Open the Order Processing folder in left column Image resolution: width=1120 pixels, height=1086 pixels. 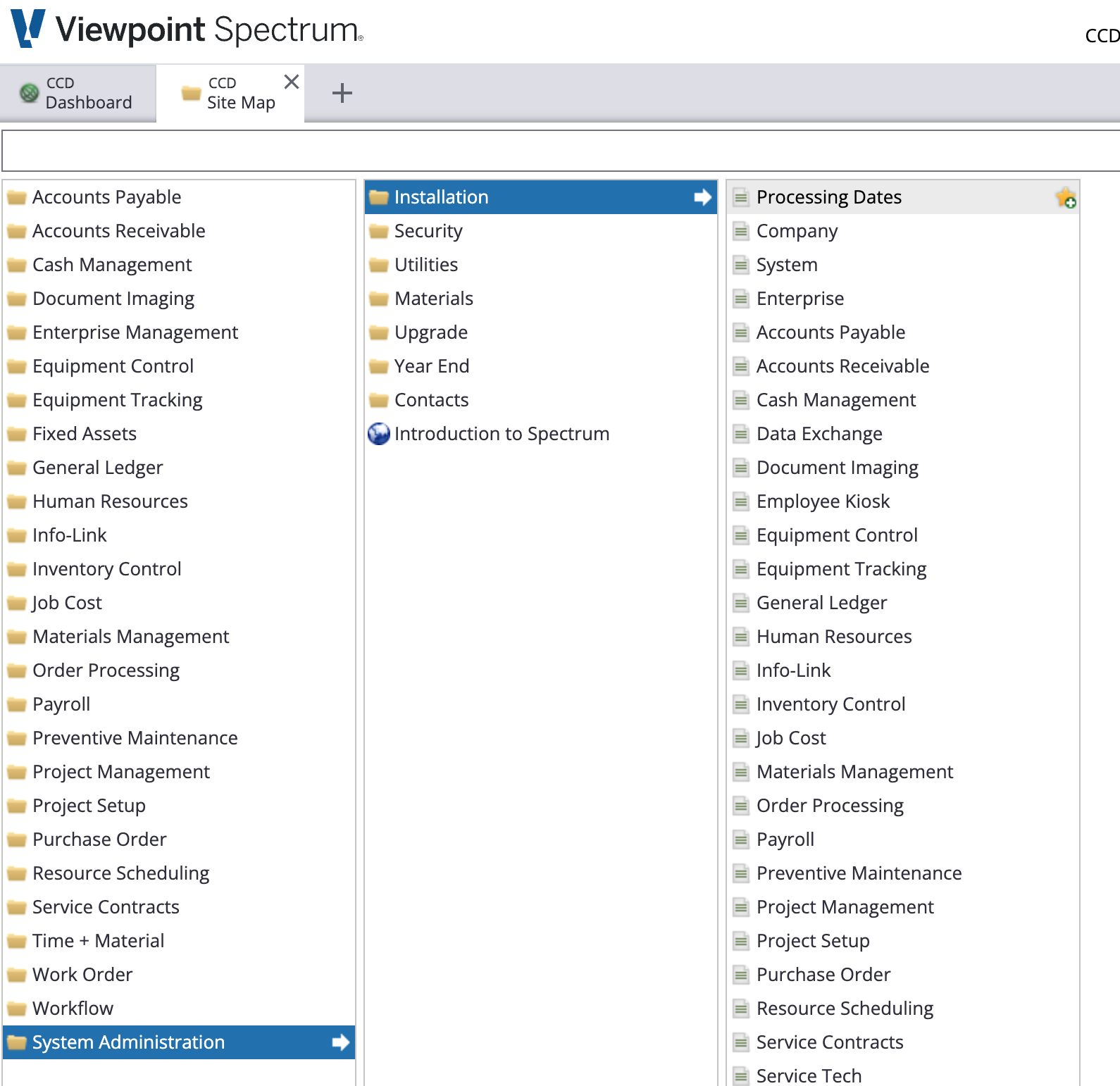pyautogui.click(x=179, y=670)
